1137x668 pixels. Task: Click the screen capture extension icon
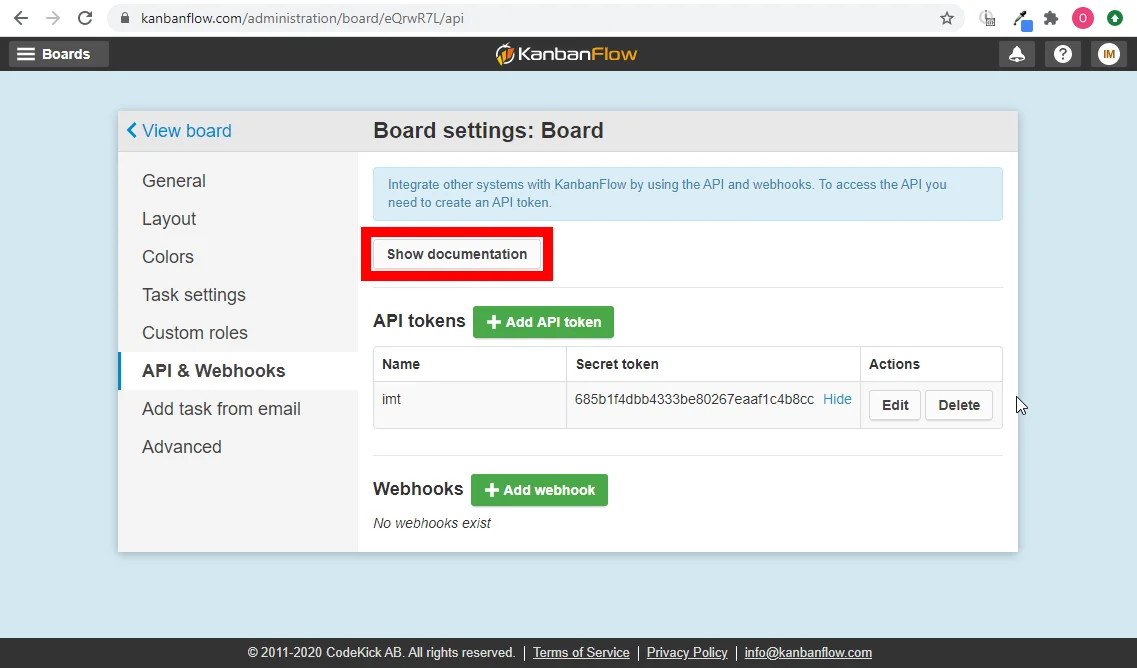988,19
